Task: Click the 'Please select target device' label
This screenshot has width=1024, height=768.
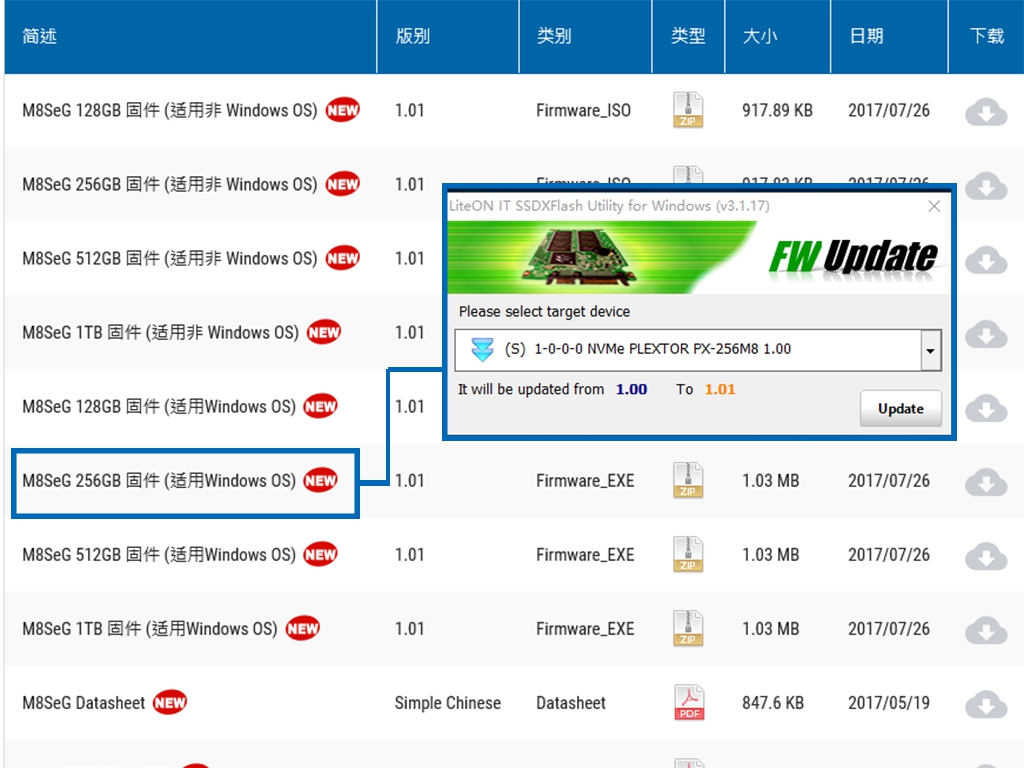Action: [x=544, y=312]
